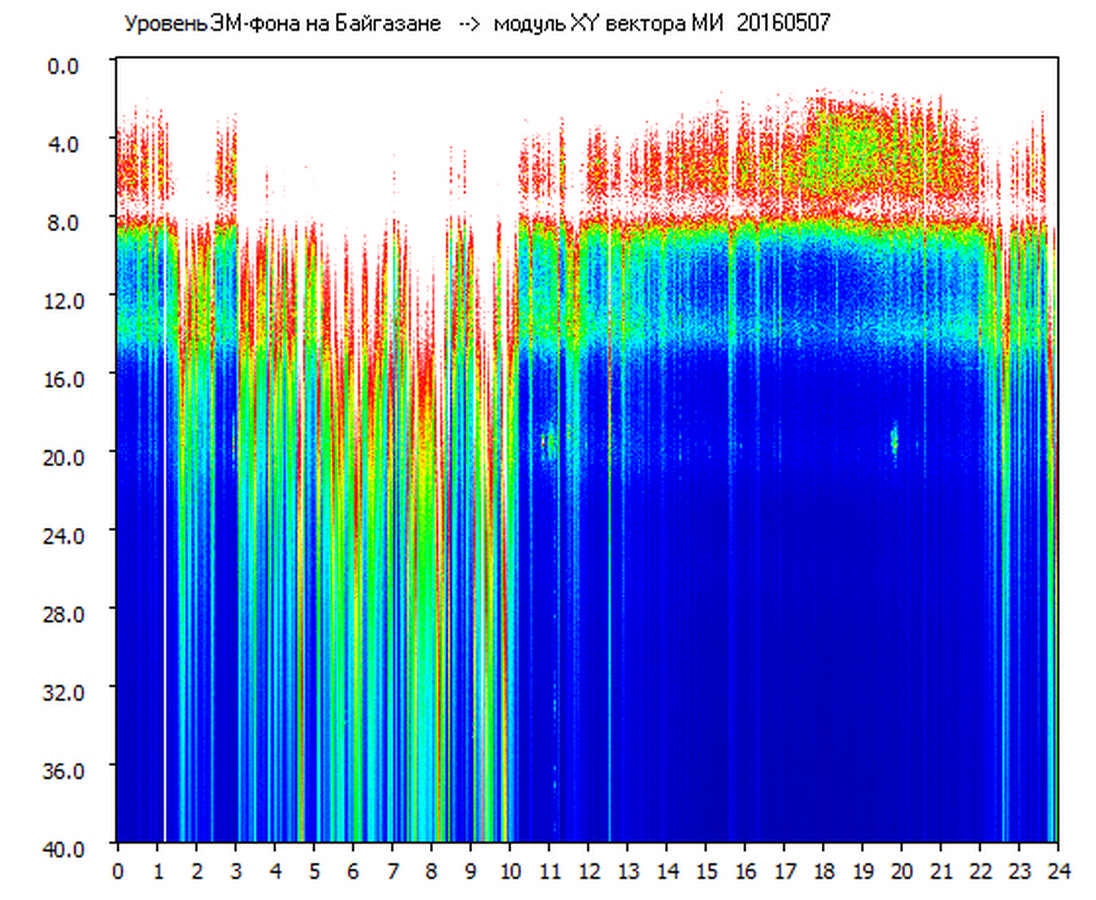
Task: Click the small green spot near hour 11
Action: 549,441
